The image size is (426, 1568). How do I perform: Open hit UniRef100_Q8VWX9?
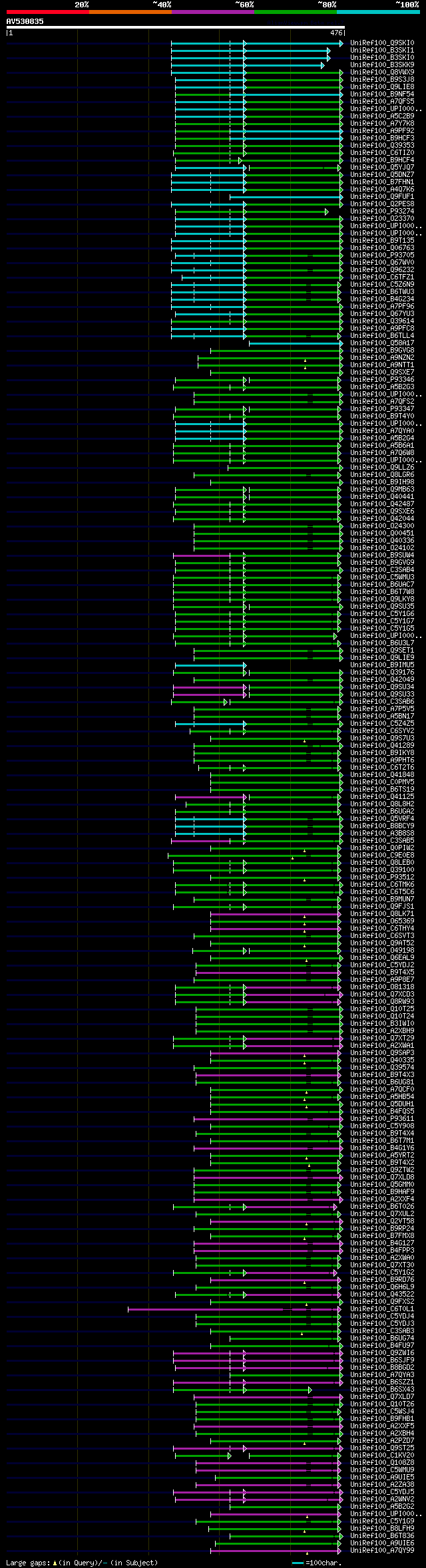[382, 73]
